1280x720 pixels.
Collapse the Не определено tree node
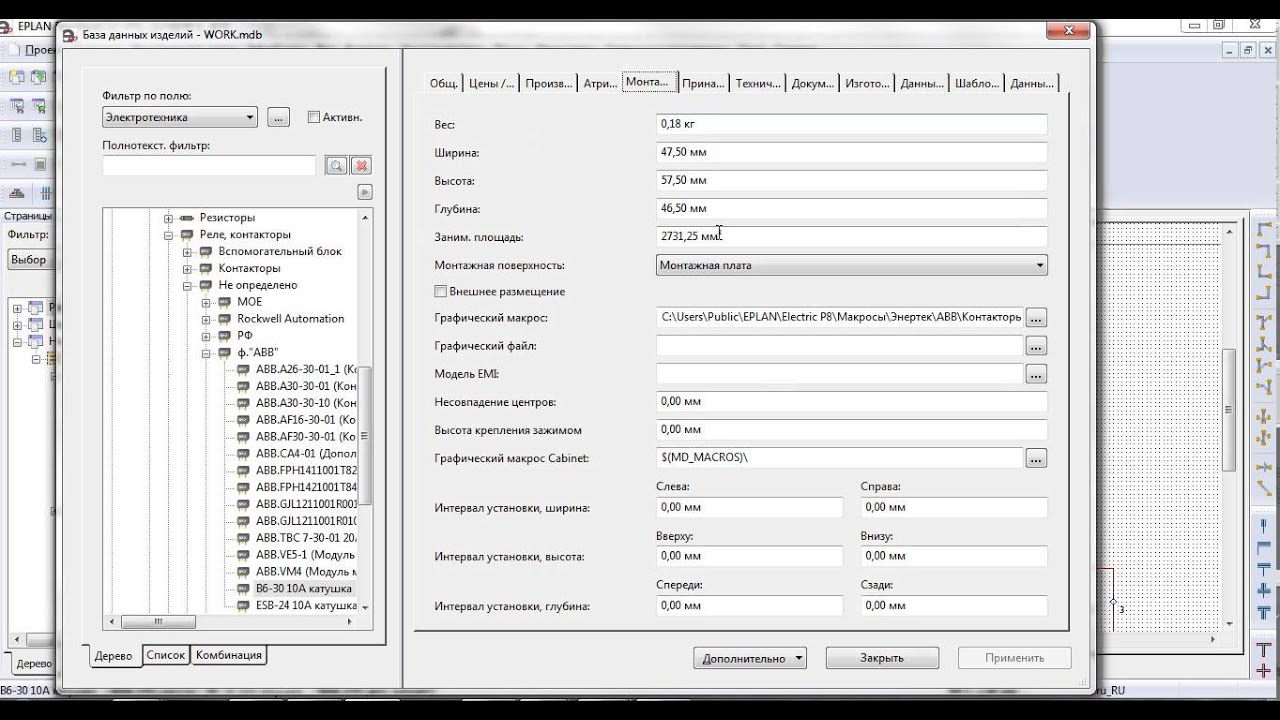pos(187,285)
